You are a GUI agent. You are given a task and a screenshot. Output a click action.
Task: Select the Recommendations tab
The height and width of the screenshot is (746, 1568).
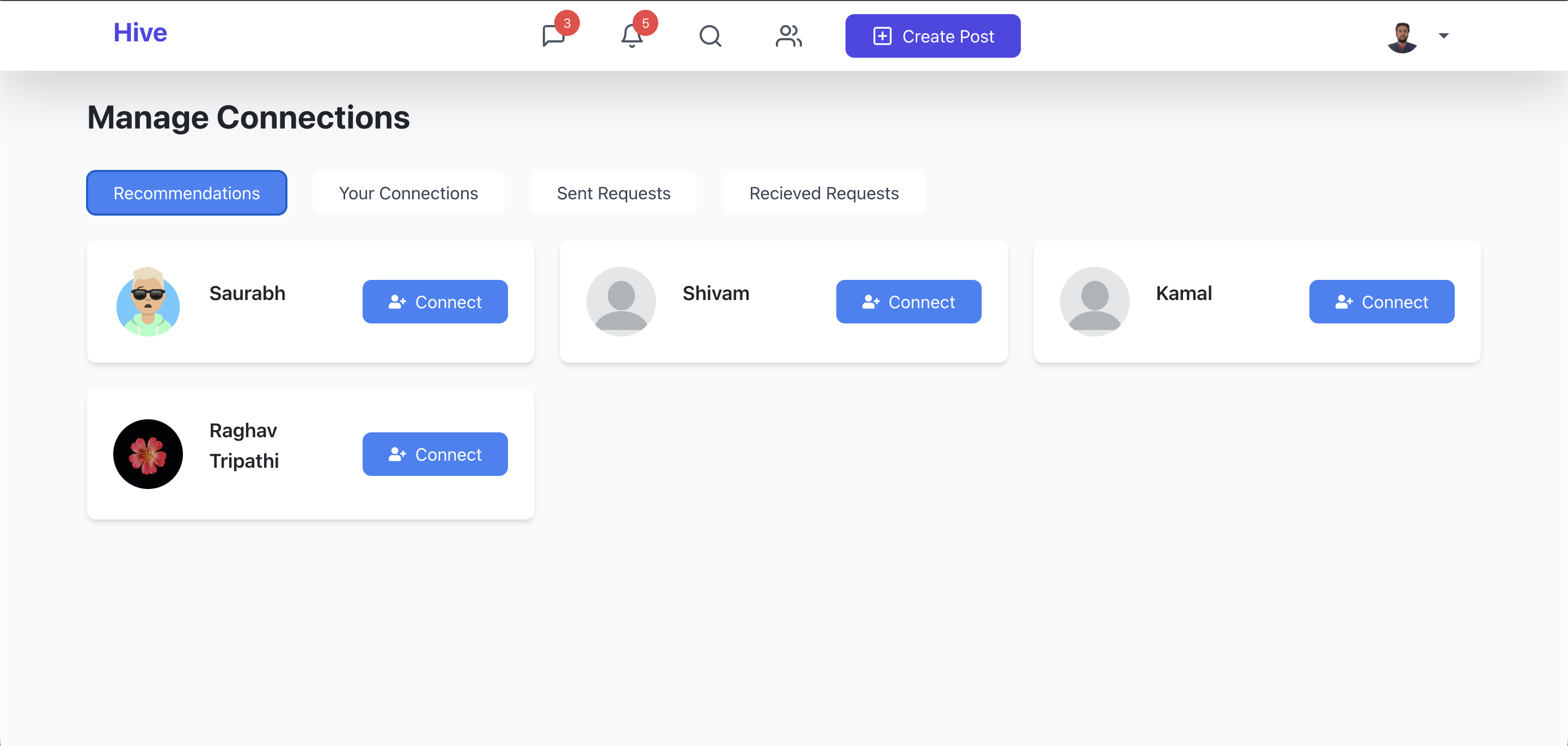(x=186, y=193)
